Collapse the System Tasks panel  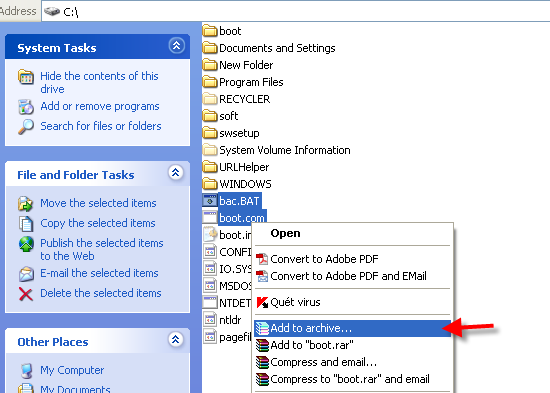176,46
